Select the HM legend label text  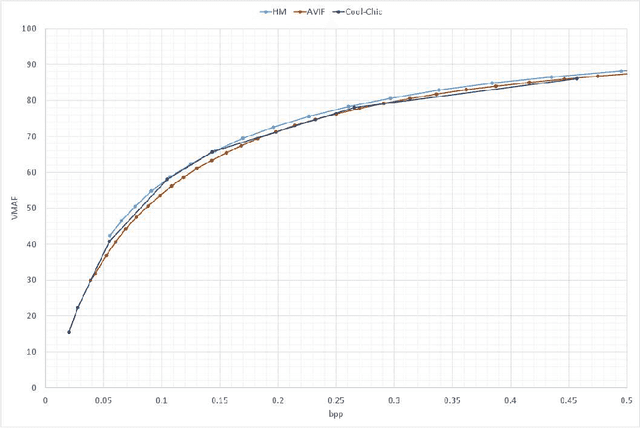click(279, 12)
